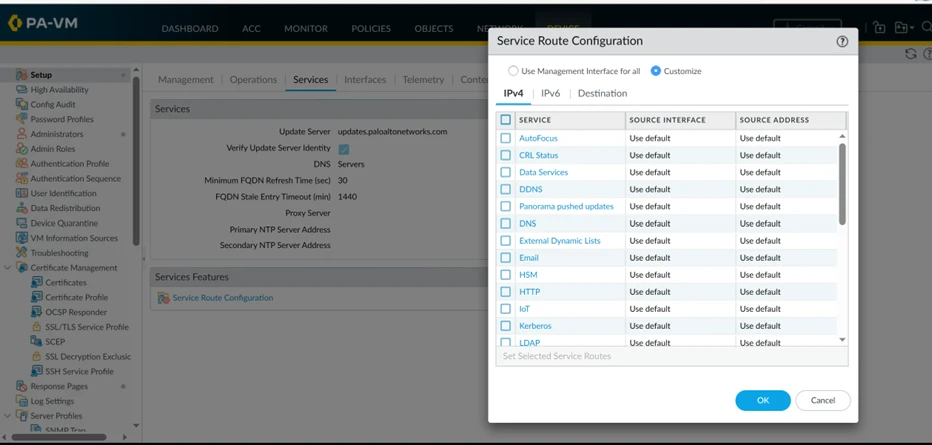
Task: Select Use Management Interface for all radio
Action: click(513, 71)
